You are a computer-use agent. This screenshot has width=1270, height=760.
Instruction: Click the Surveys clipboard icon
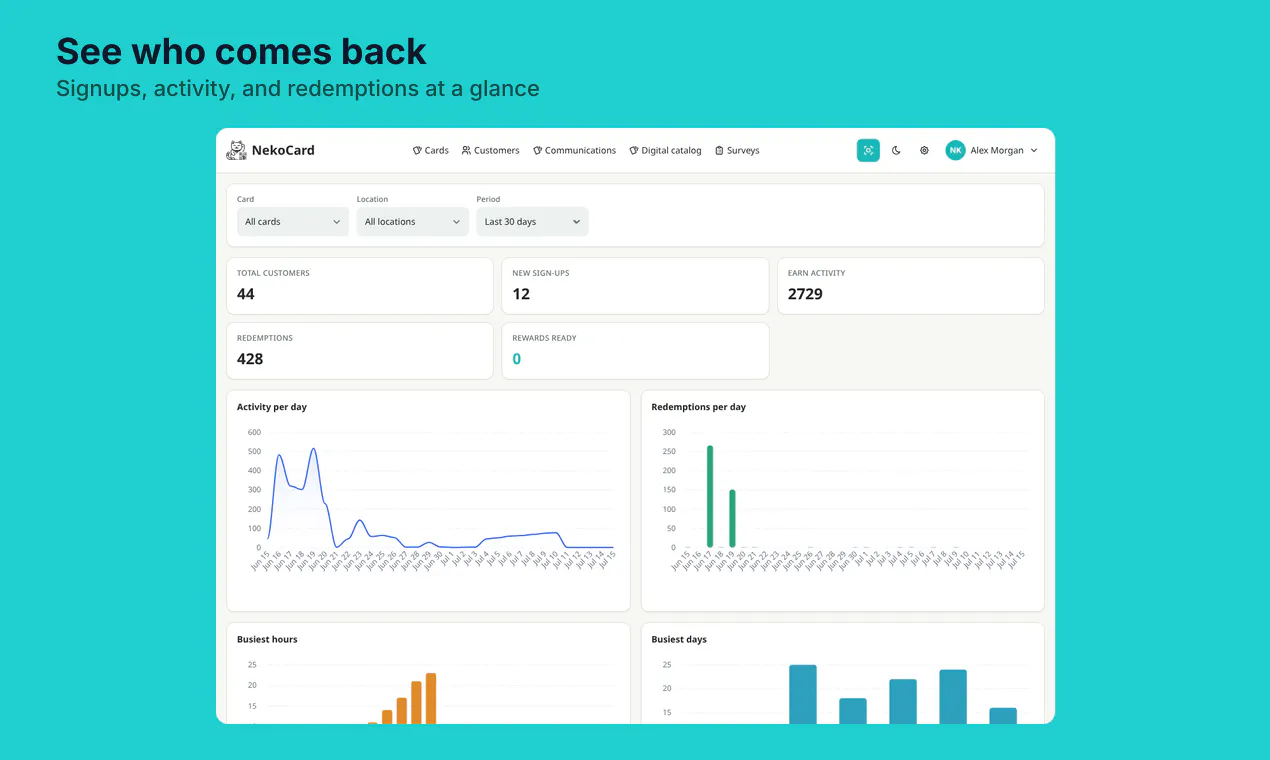719,150
